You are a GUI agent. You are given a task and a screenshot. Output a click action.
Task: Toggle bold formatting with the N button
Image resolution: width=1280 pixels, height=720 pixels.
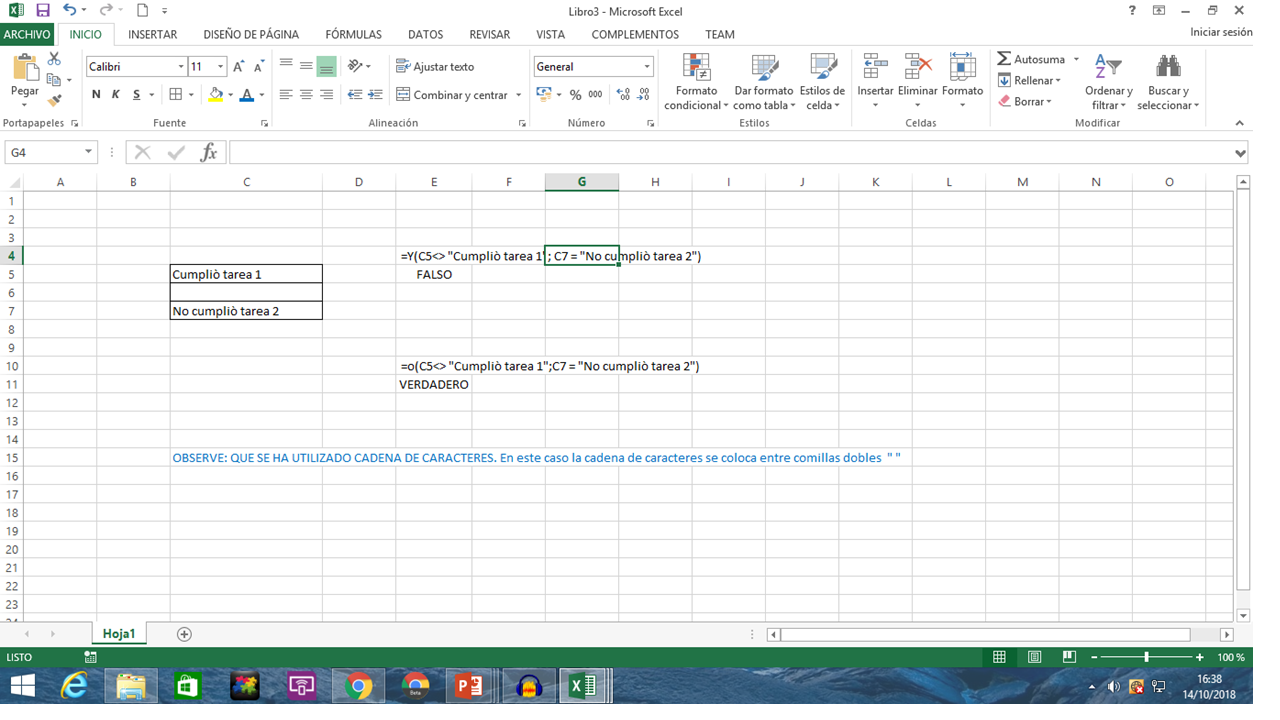95,93
